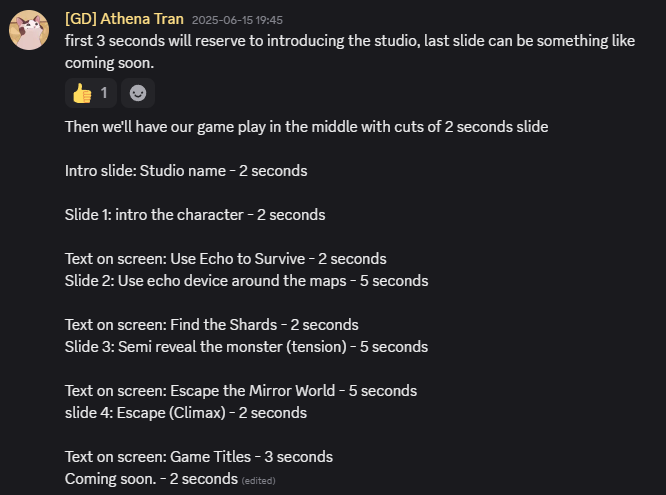Open the [GD] Athena Tran username

click(x=123, y=18)
